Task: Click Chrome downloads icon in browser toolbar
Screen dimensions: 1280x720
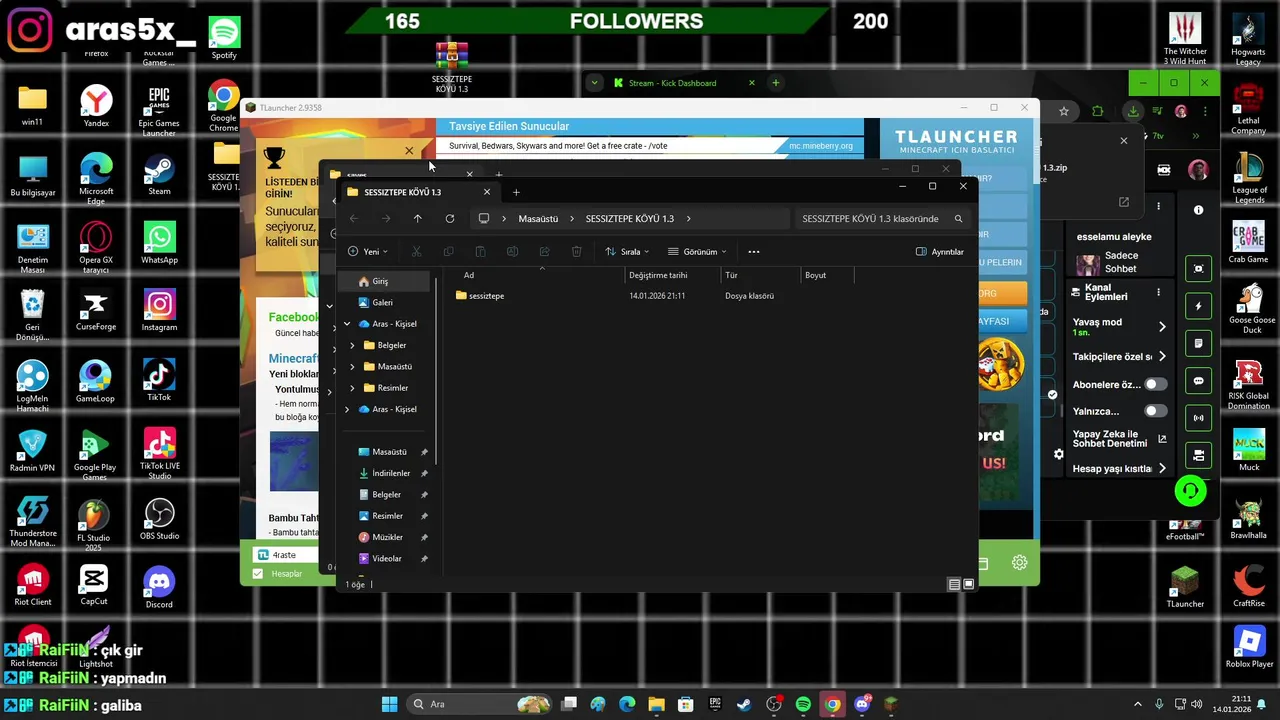Action: pos(1132,111)
